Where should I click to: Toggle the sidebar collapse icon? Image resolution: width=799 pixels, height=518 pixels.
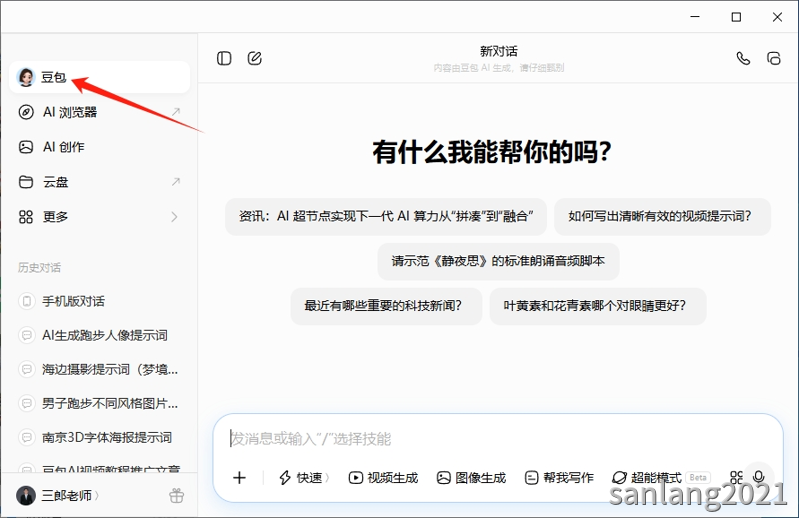tap(224, 59)
